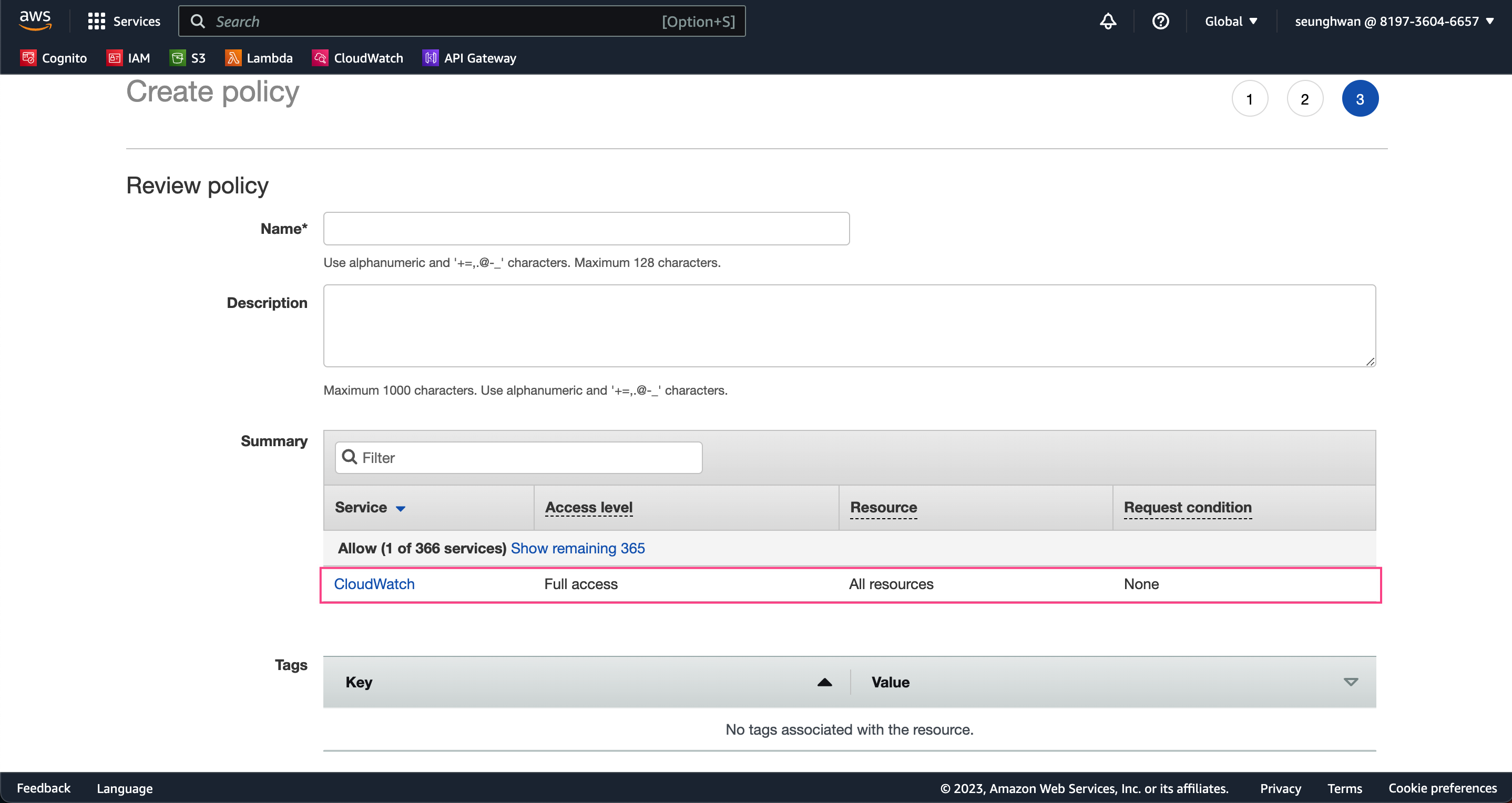Sort summary by Service column arrow
This screenshot has width=1512, height=803.
coord(400,508)
